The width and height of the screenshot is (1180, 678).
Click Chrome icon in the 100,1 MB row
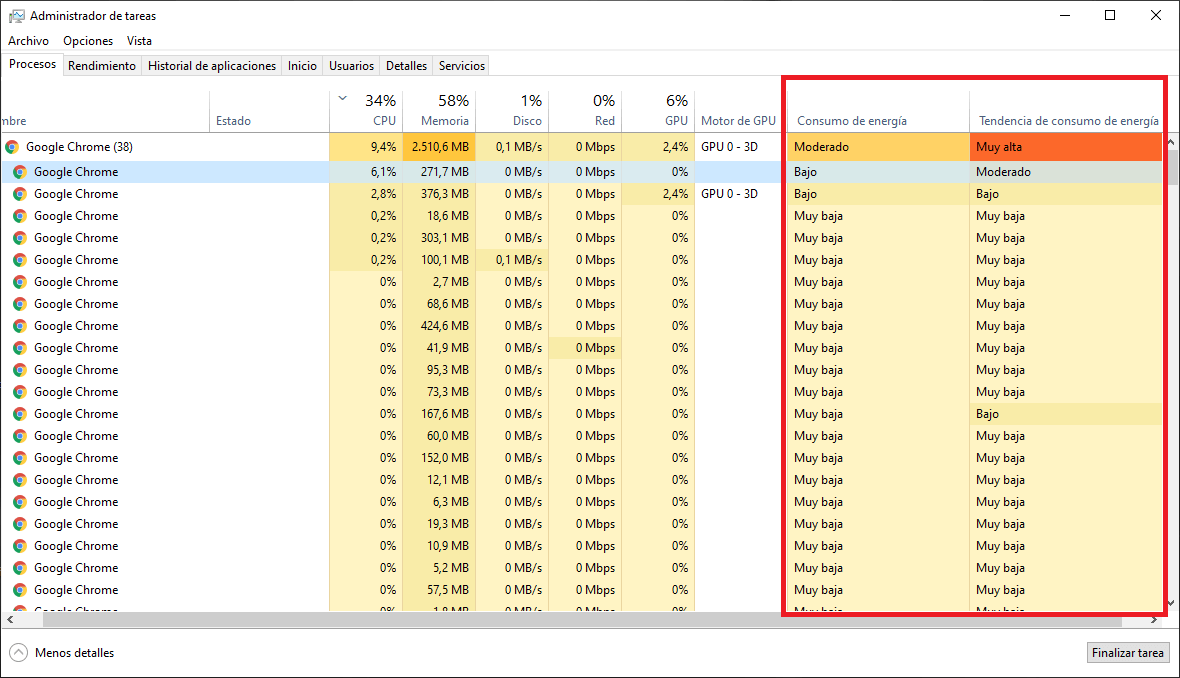point(20,260)
